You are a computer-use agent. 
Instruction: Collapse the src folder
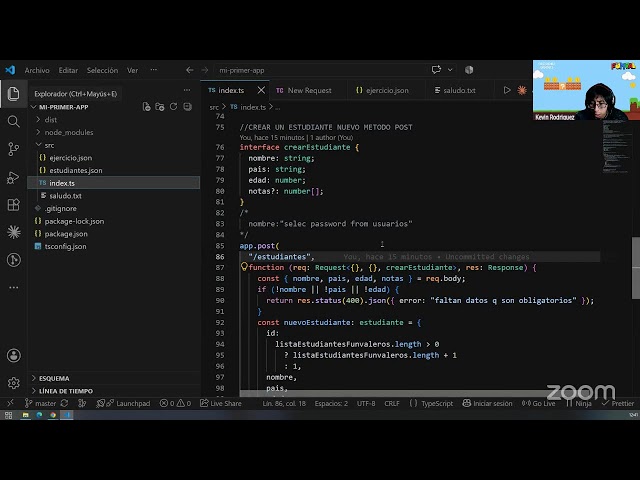click(x=49, y=145)
